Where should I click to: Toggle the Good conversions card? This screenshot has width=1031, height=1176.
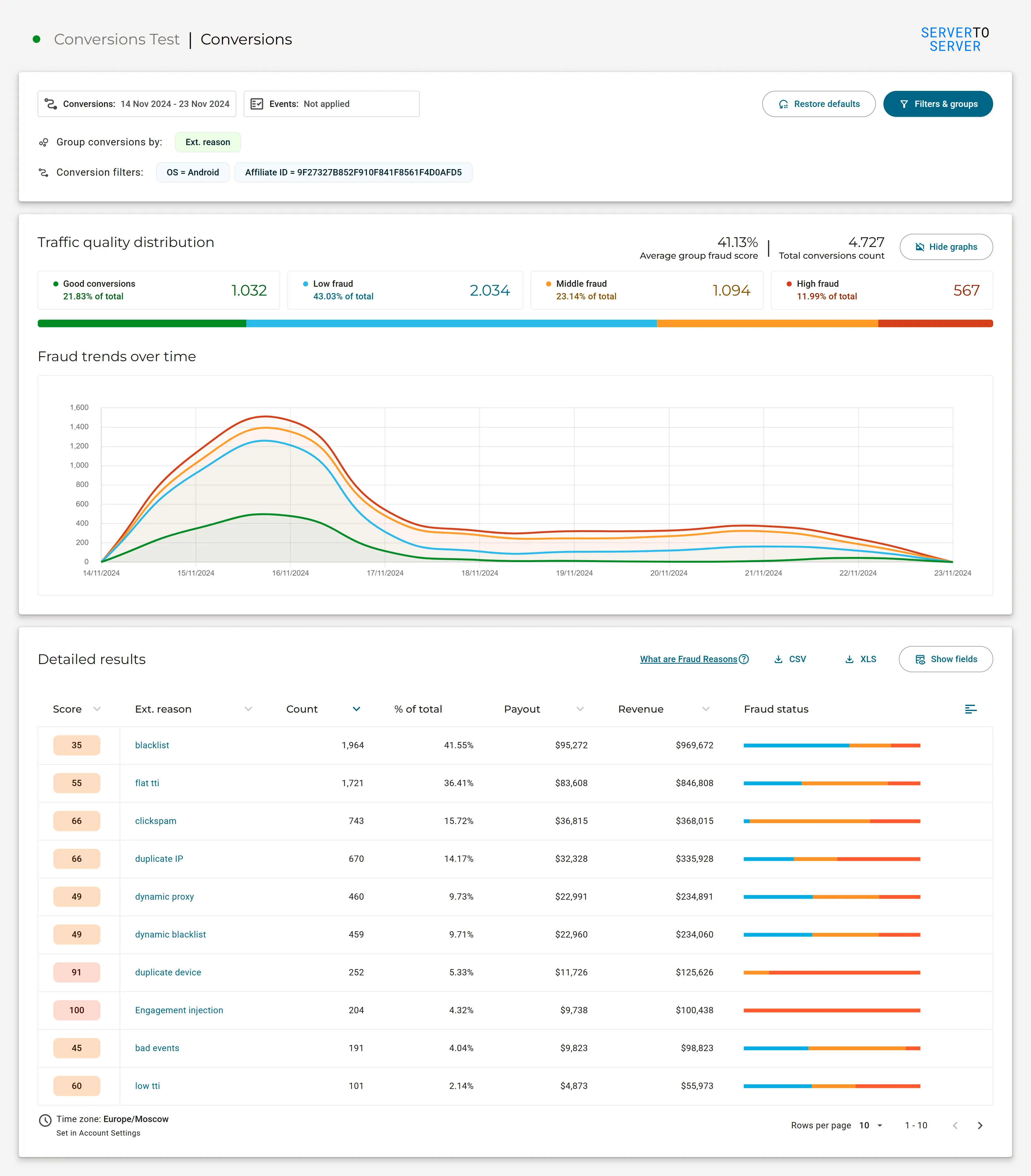(159, 290)
